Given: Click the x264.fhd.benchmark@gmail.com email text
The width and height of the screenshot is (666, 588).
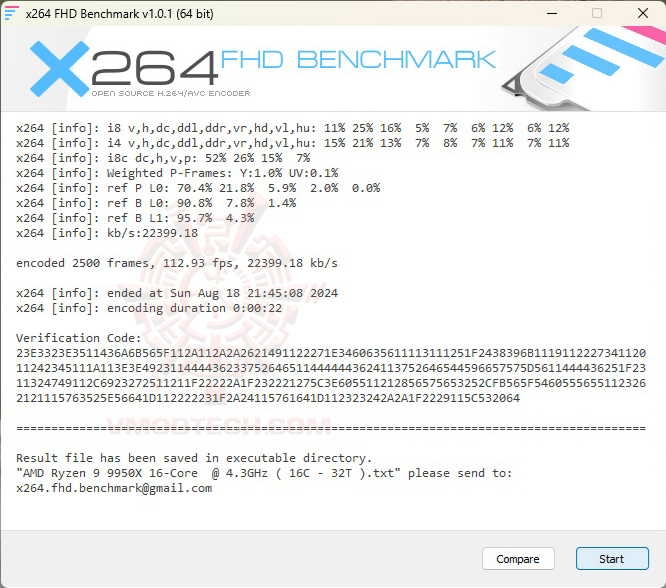Looking at the screenshot, I should (114, 488).
